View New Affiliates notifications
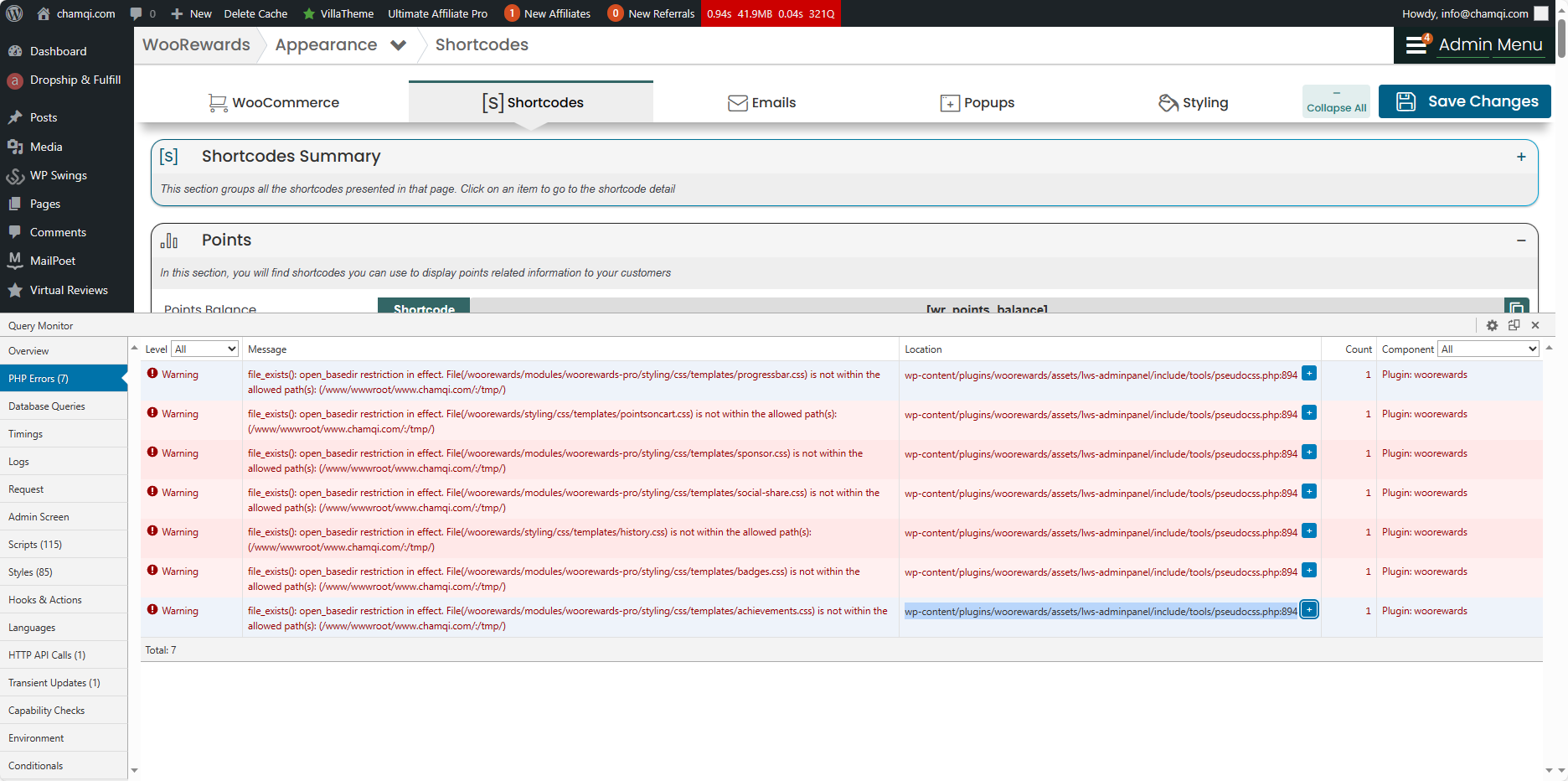Image resolution: width=1568 pixels, height=781 pixels. 548,13
